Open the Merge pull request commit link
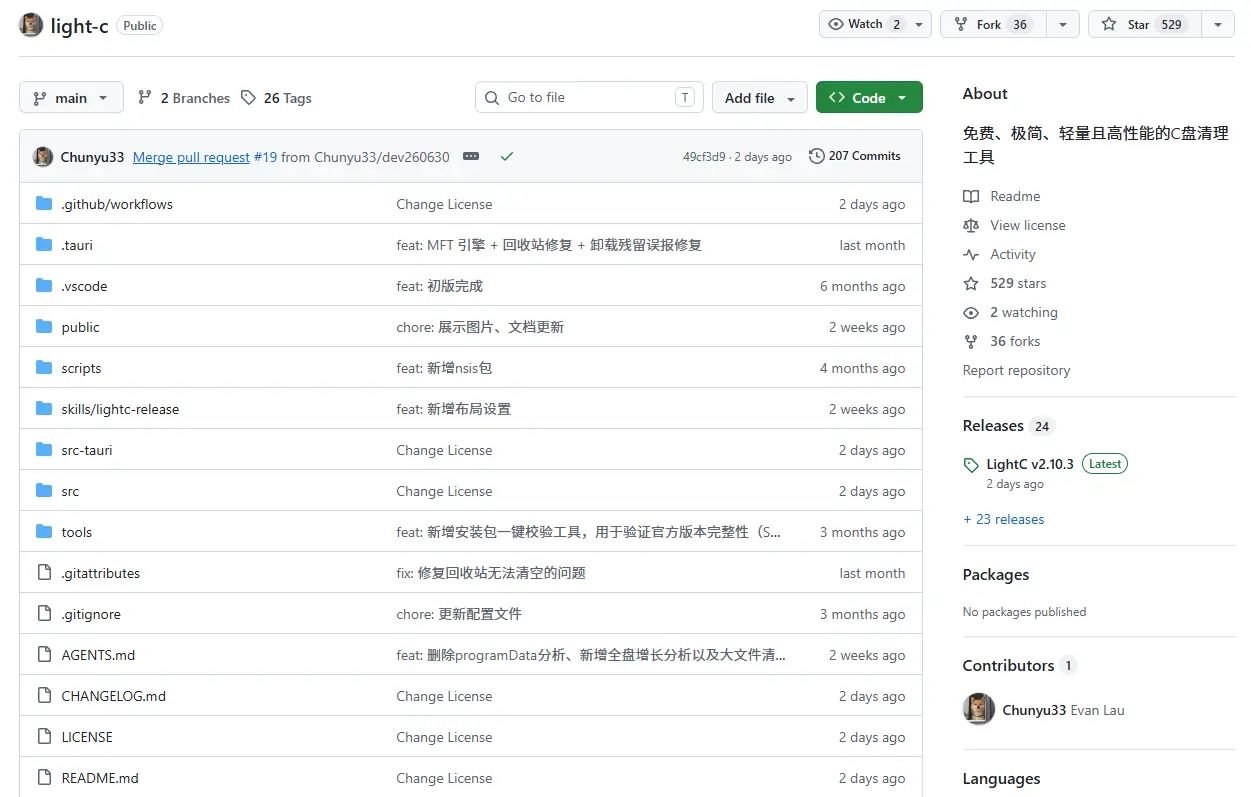Screen dimensions: 1251x797 pos(191,157)
